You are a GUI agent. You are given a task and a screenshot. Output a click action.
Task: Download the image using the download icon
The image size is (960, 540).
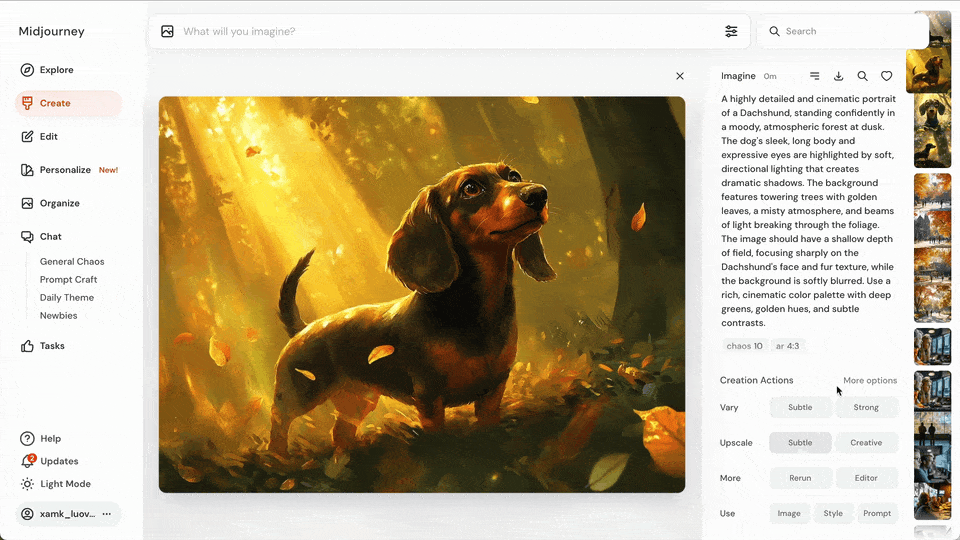tap(838, 76)
